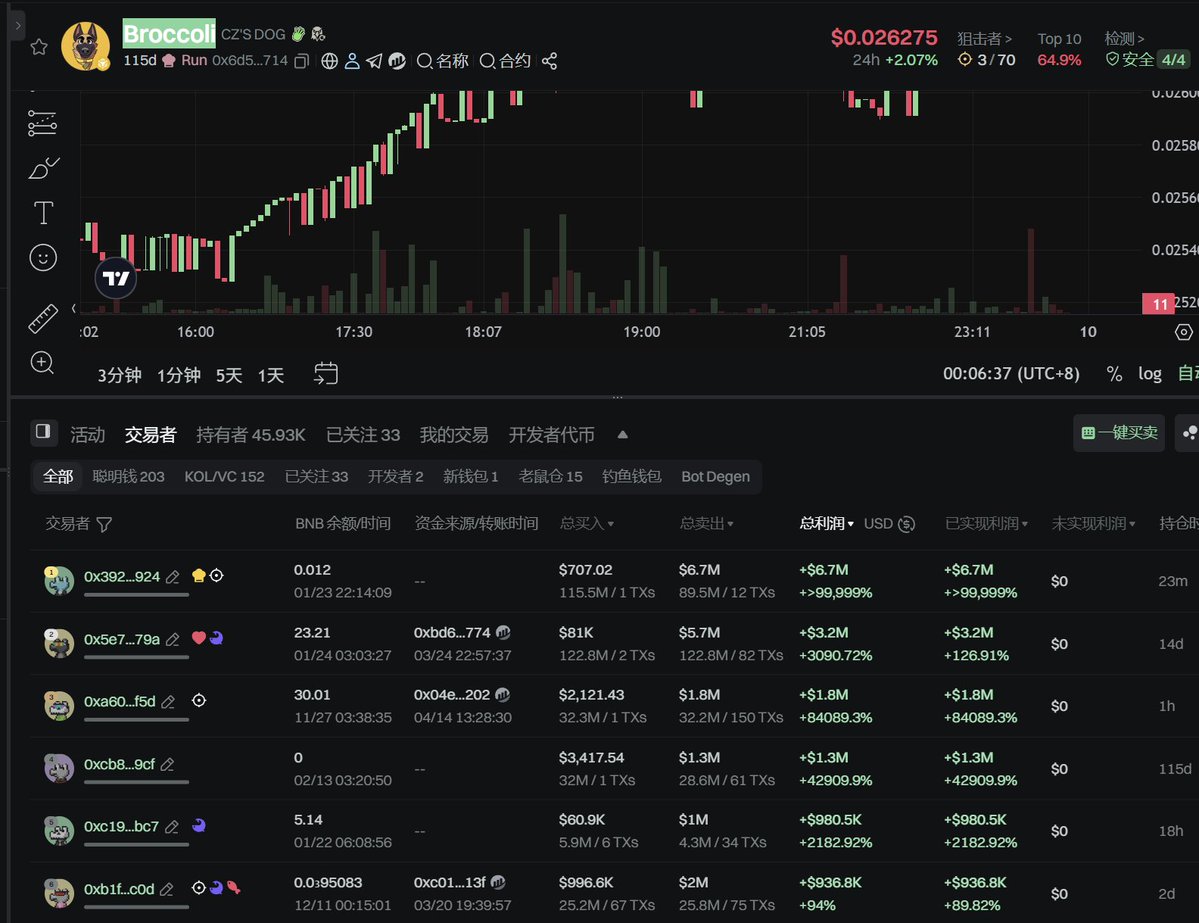
Task: Collapse the panel with the up triangle
Action: (622, 434)
